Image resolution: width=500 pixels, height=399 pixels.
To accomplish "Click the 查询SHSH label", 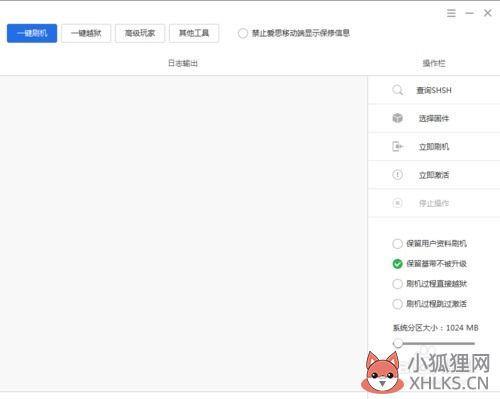I will click(434, 90).
